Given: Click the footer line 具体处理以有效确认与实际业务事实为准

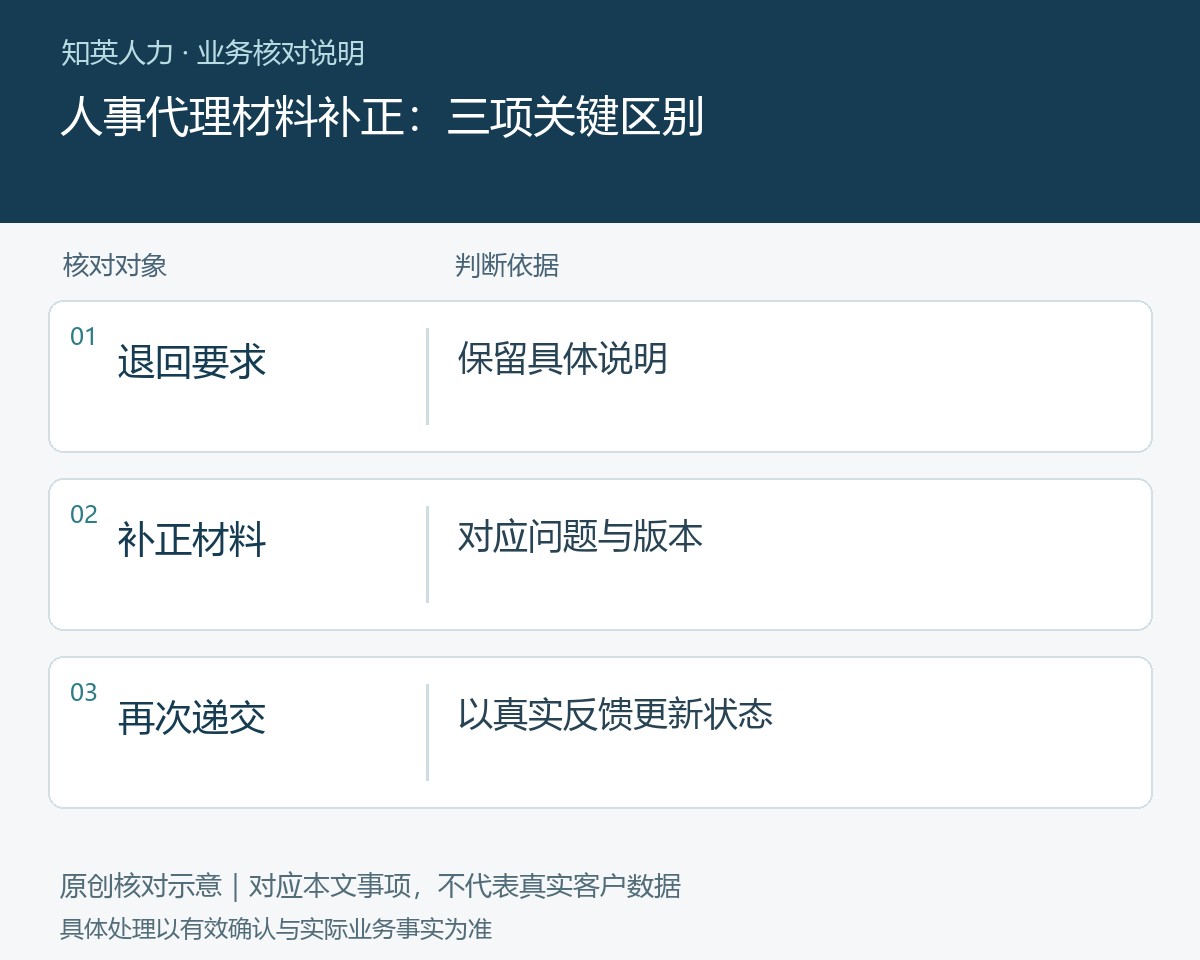Looking at the screenshot, I should click(x=276, y=929).
